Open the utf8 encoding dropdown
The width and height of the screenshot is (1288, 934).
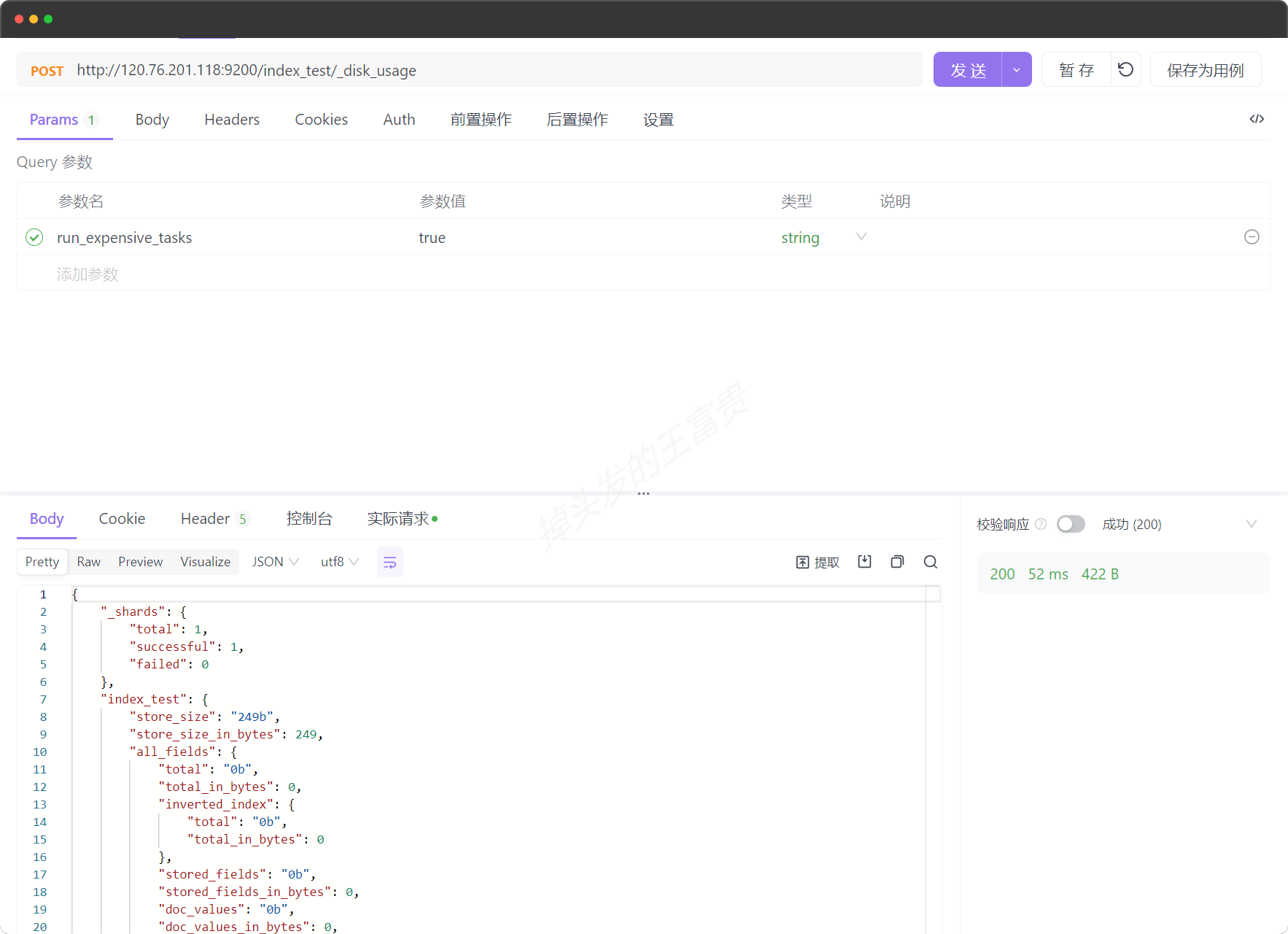pos(340,562)
